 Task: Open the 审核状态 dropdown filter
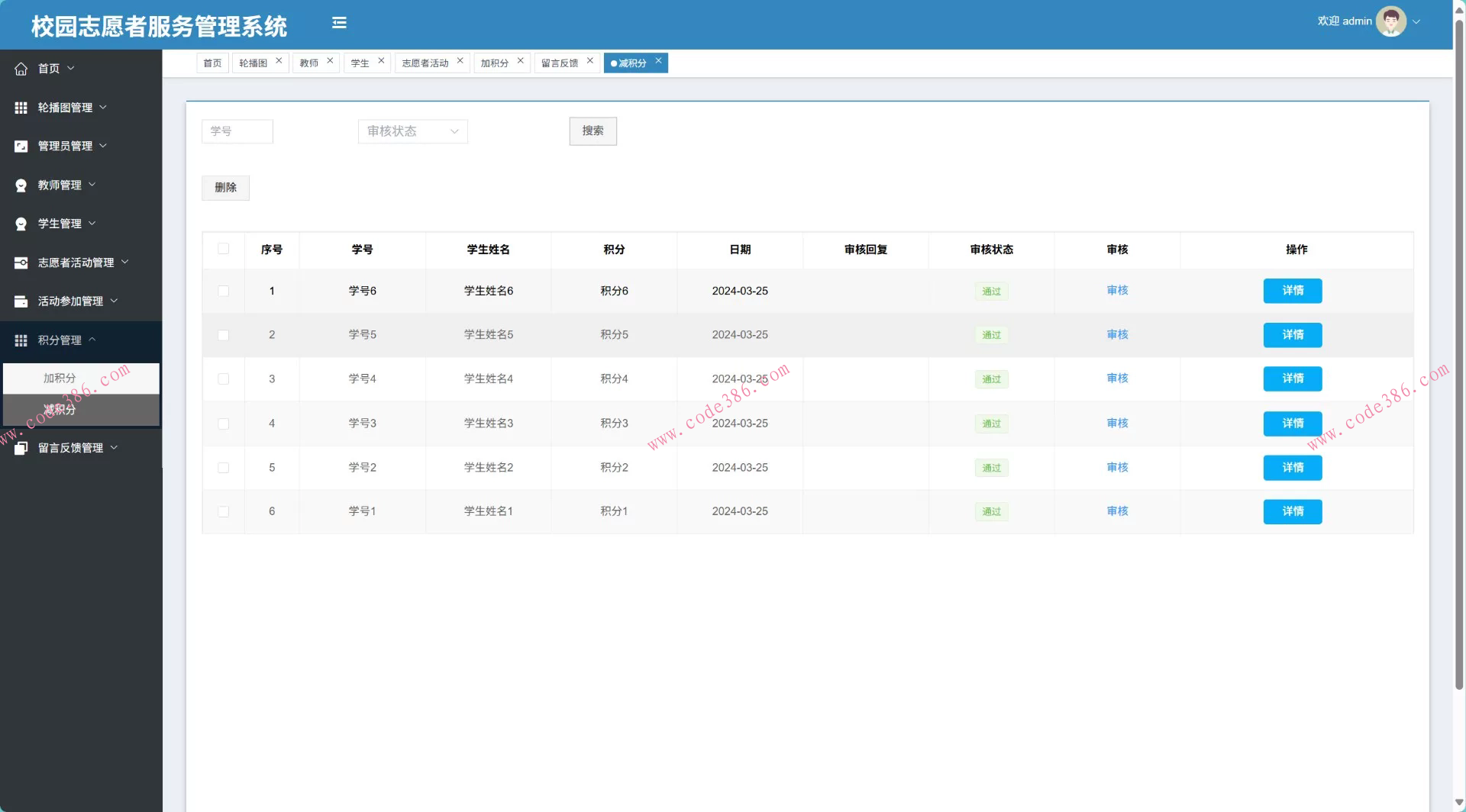(412, 131)
